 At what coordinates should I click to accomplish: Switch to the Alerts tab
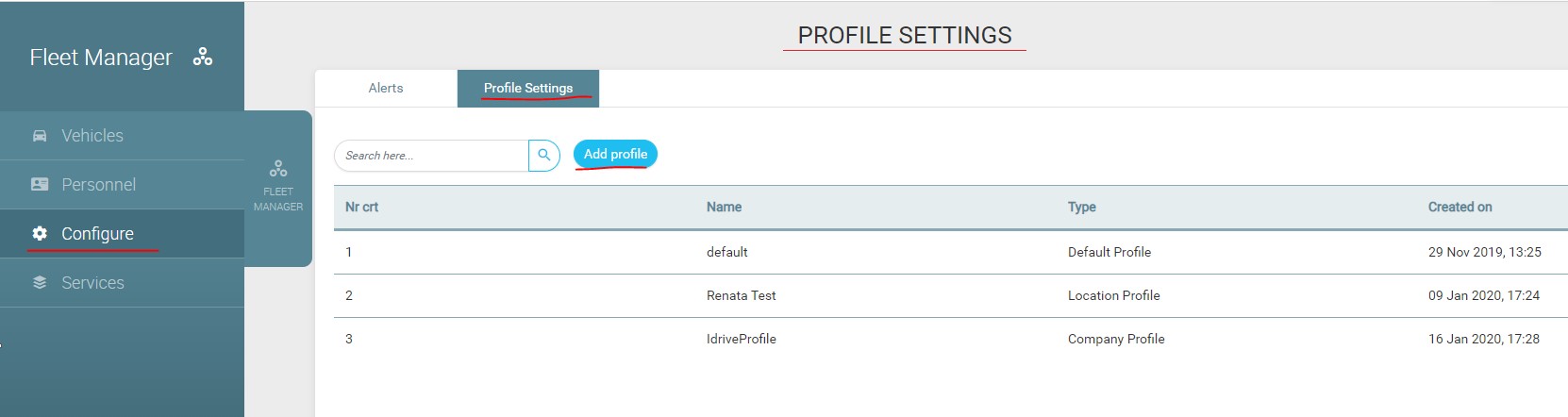[386, 88]
